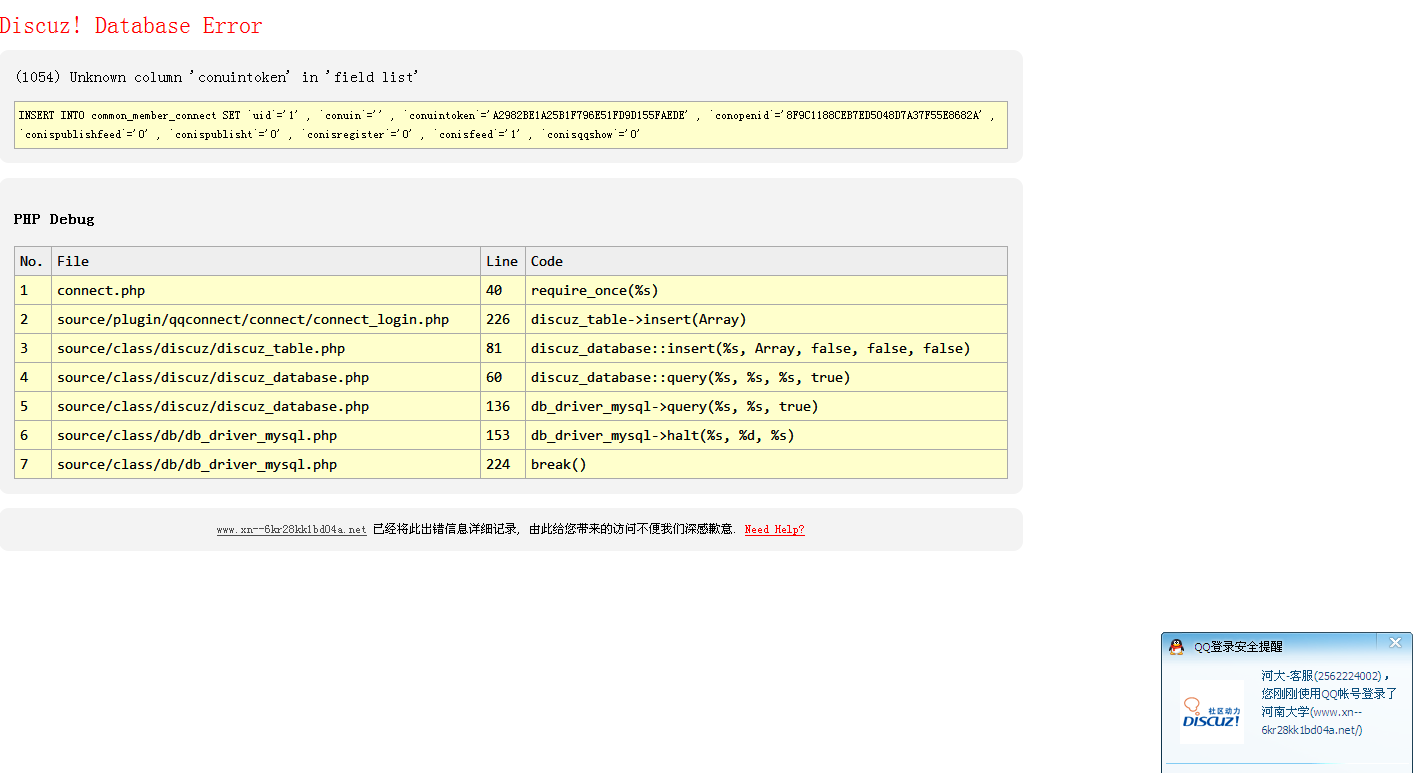Click discuz_database.php in the line 60 row
1415x773 pixels.
click(266, 377)
